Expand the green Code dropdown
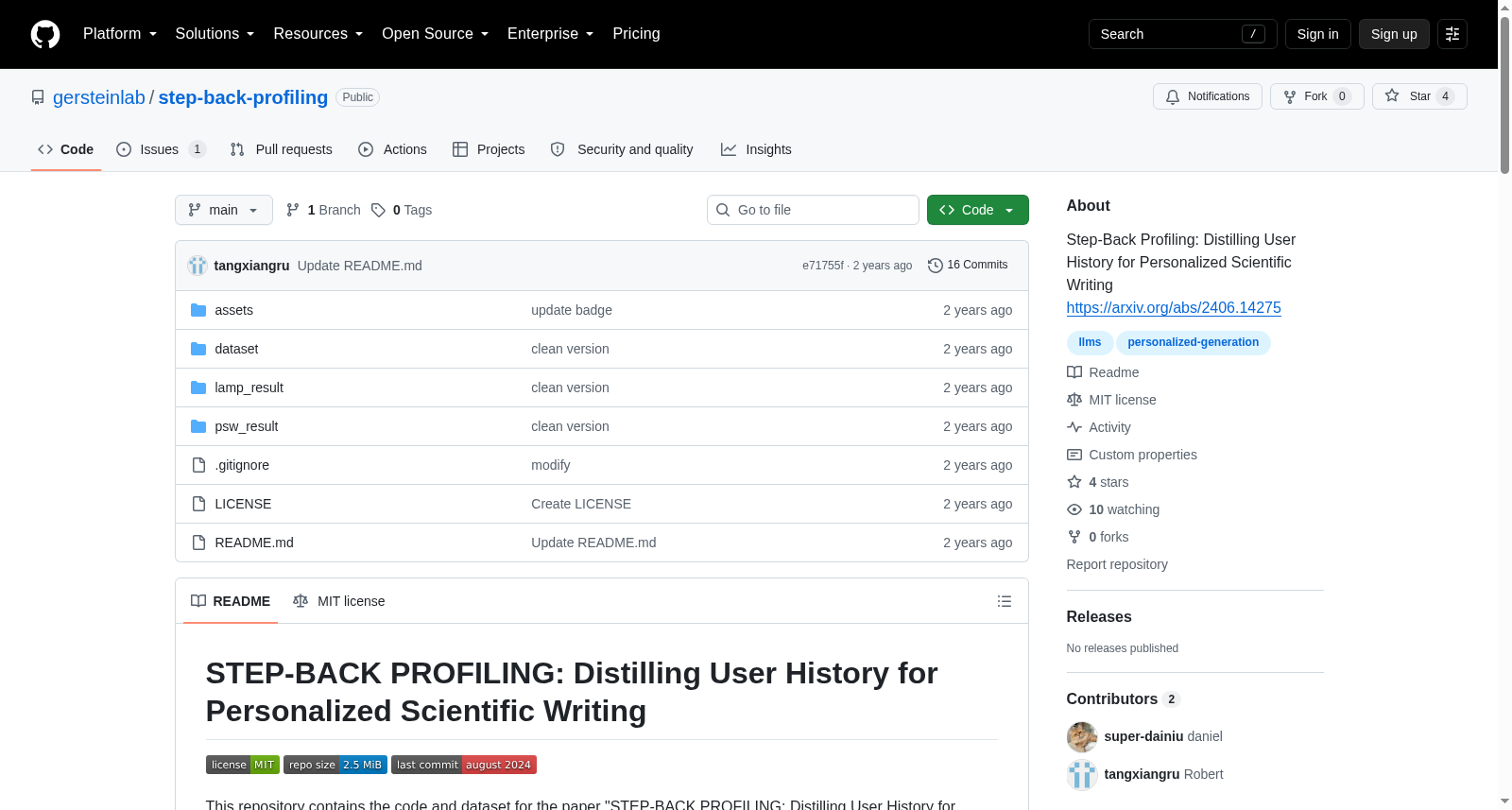 [978, 210]
